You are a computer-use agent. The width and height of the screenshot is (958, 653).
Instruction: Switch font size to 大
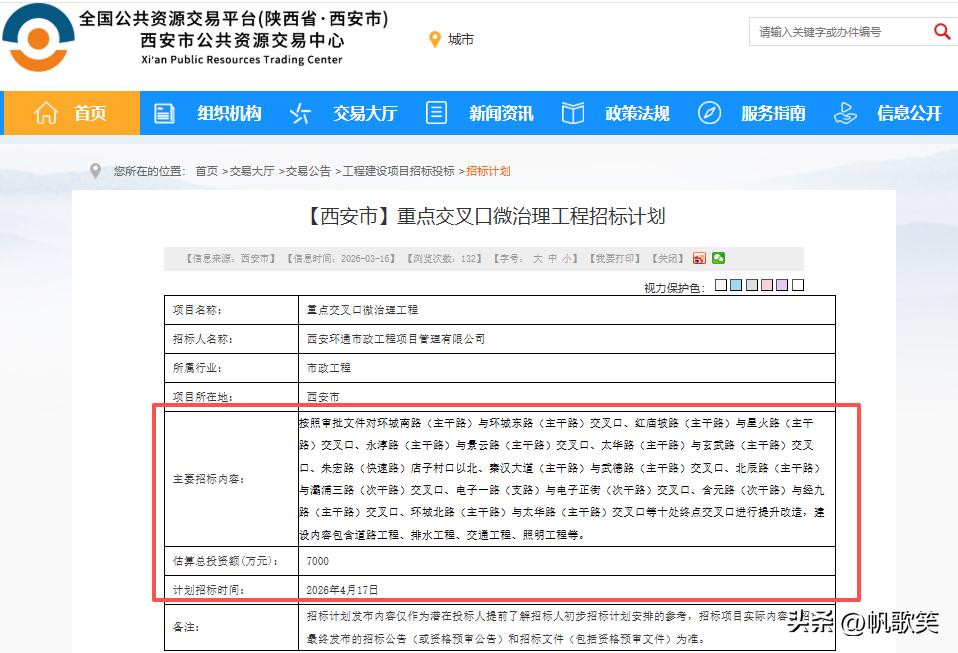[x=537, y=258]
